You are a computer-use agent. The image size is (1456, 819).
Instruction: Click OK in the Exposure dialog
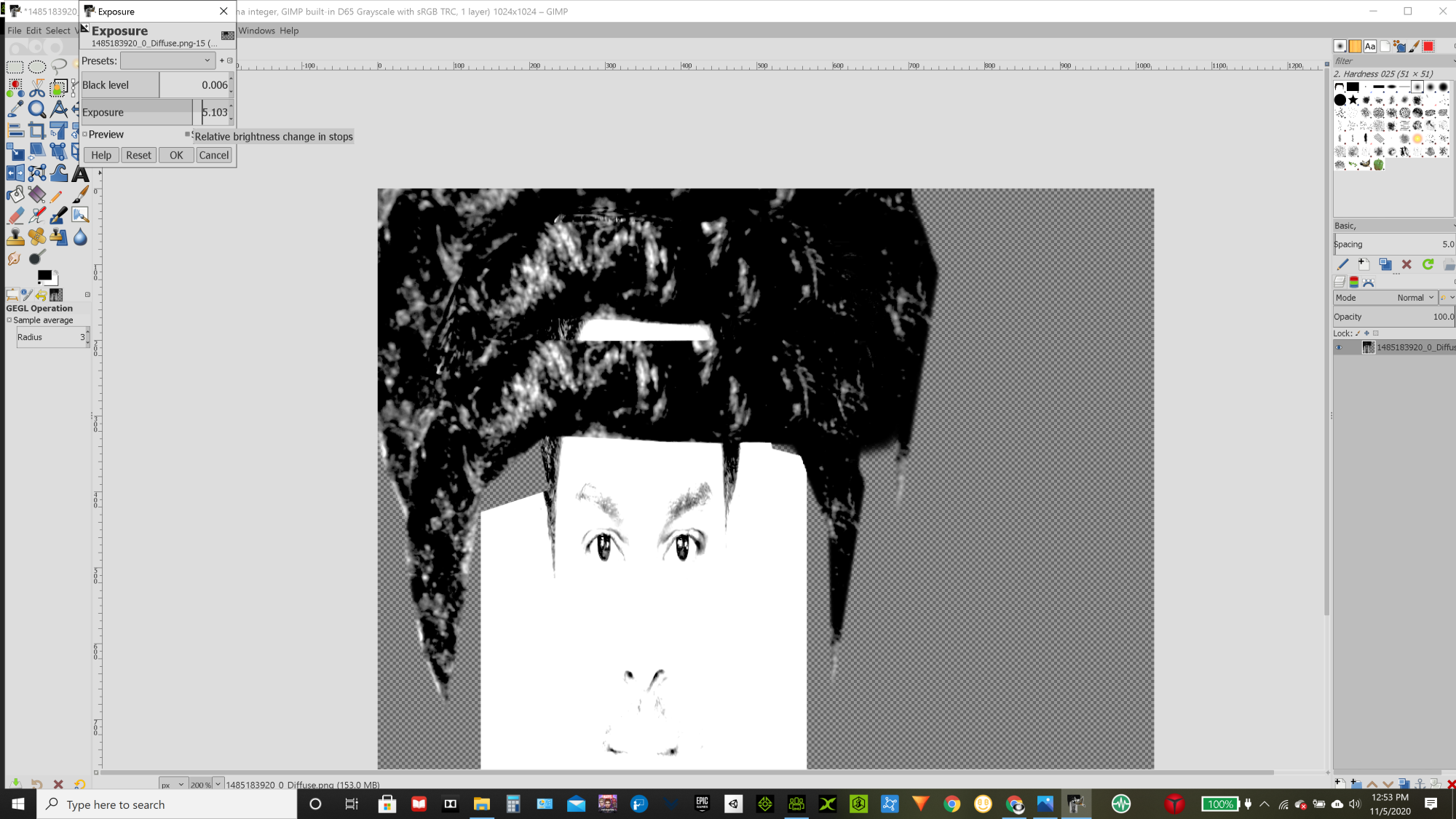click(176, 155)
